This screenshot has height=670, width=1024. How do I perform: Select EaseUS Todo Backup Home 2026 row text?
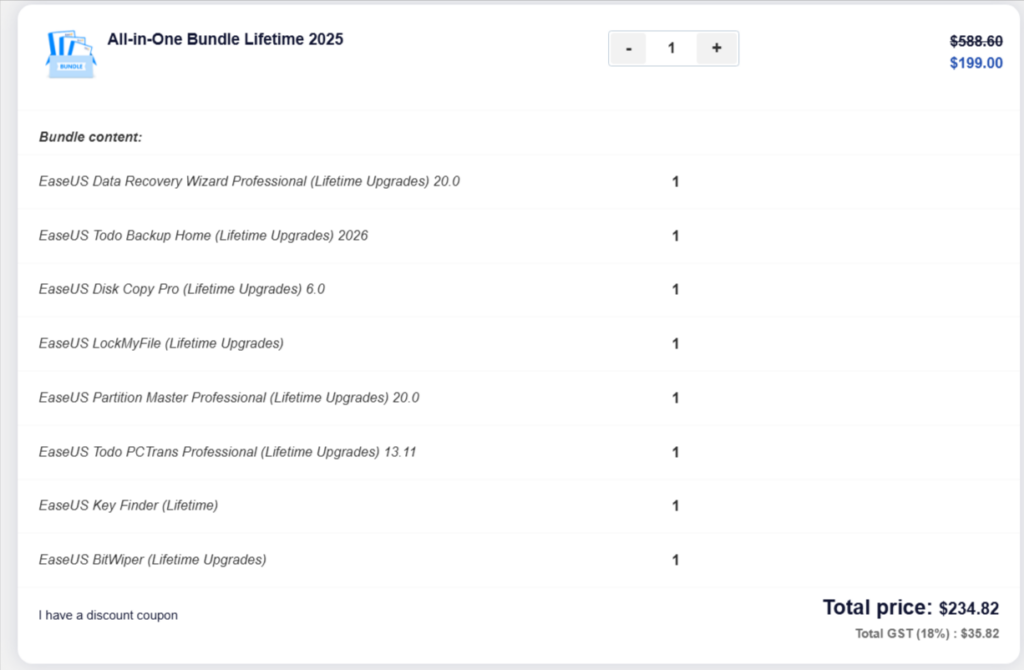203,236
